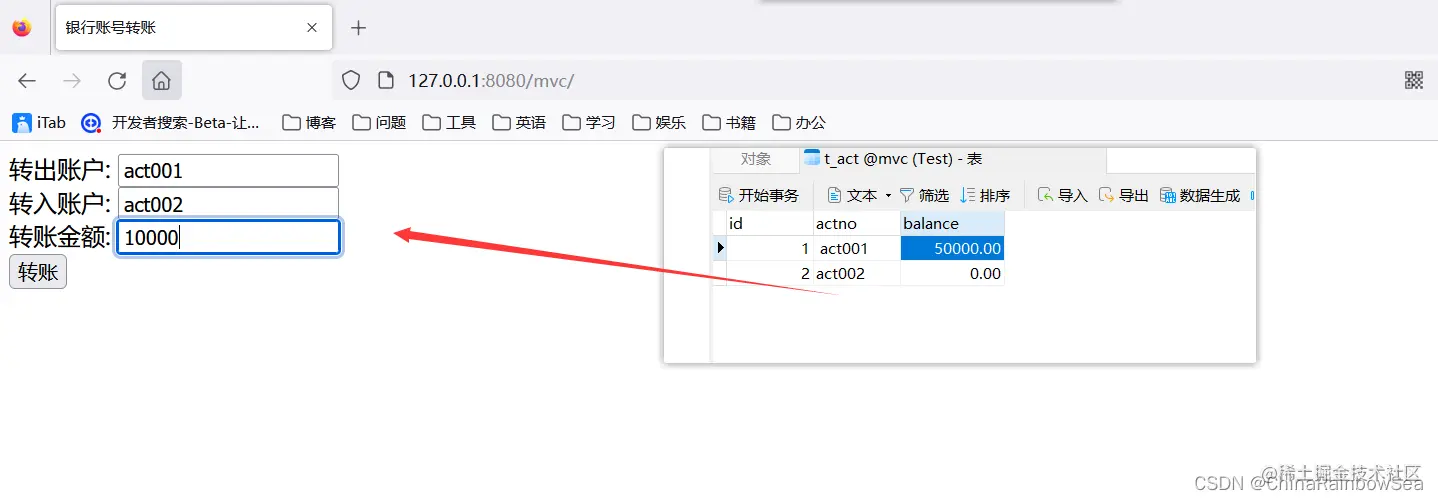The image size is (1438, 500).
Task: Go back to previous page
Action: pos(27,81)
